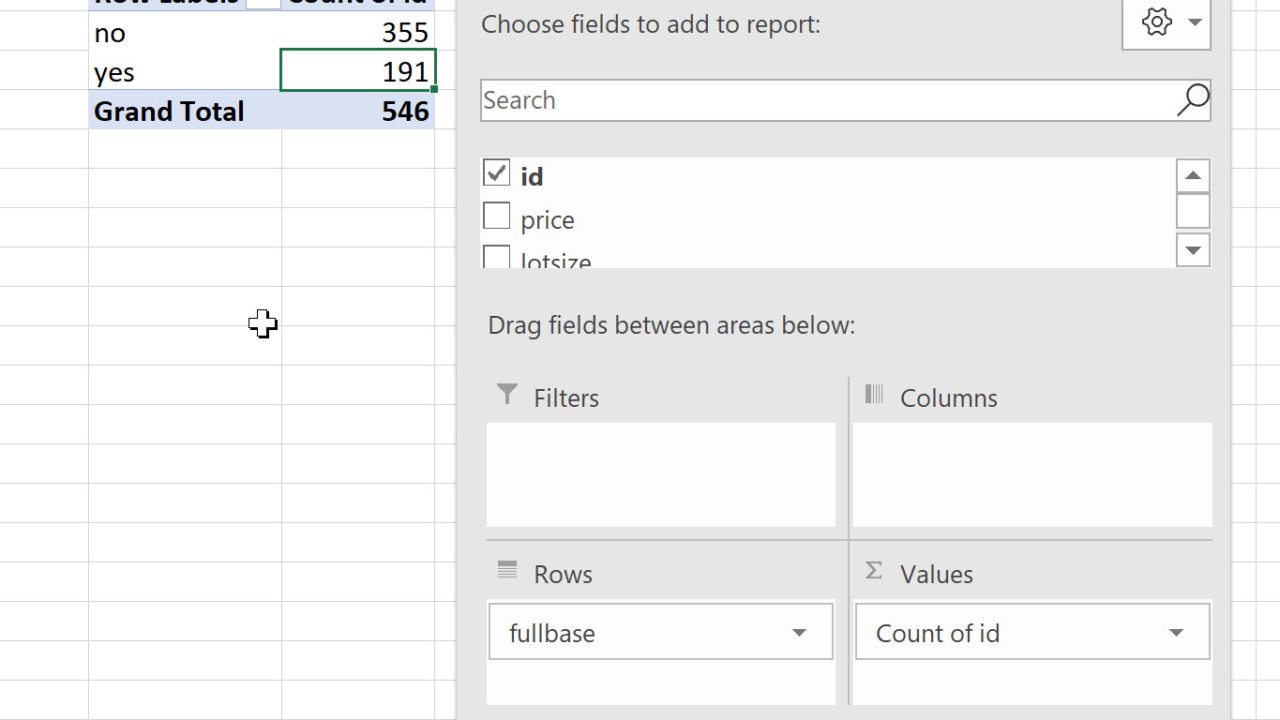Click the empty Filters drop area
The height and width of the screenshot is (720, 1280).
[661, 474]
